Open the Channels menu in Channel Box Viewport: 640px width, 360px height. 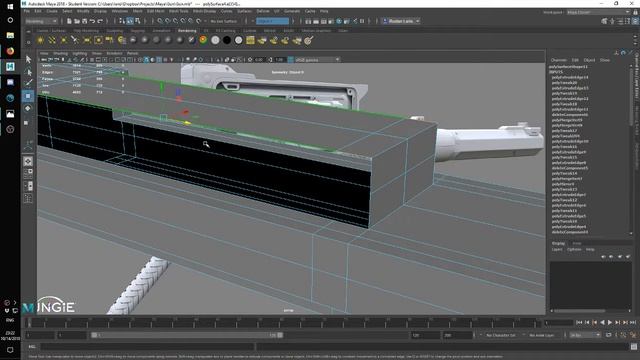[559, 60]
